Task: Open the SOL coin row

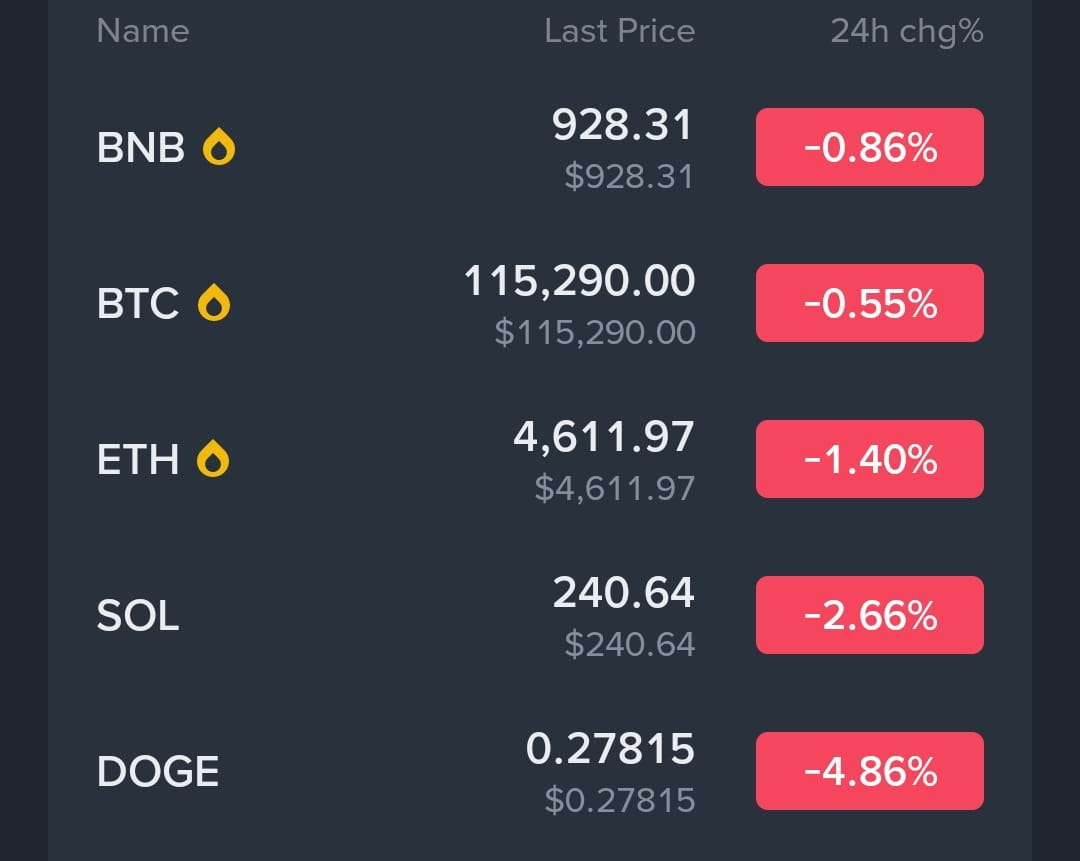Action: pos(540,615)
